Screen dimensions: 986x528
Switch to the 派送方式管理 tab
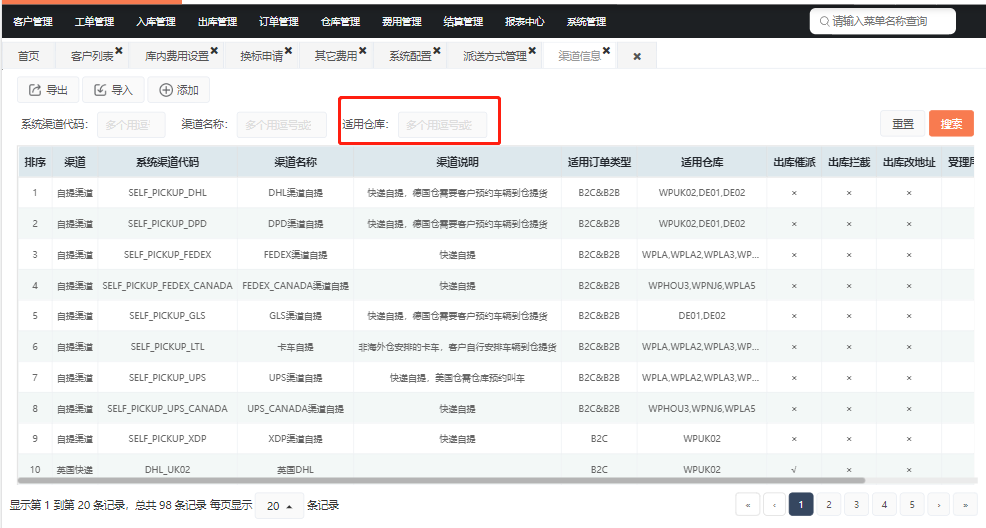point(495,56)
